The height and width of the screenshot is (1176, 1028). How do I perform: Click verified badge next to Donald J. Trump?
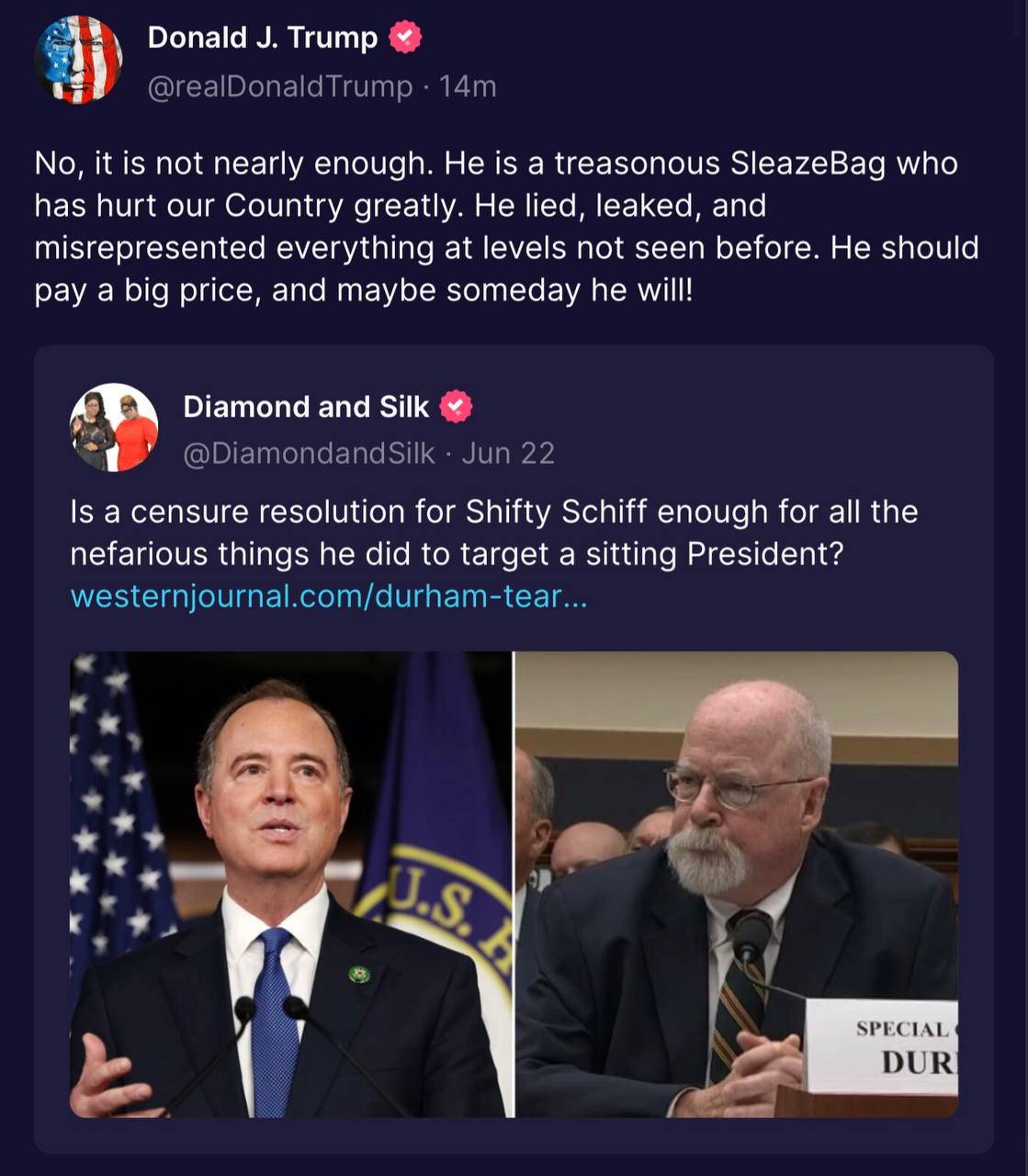pos(405,38)
